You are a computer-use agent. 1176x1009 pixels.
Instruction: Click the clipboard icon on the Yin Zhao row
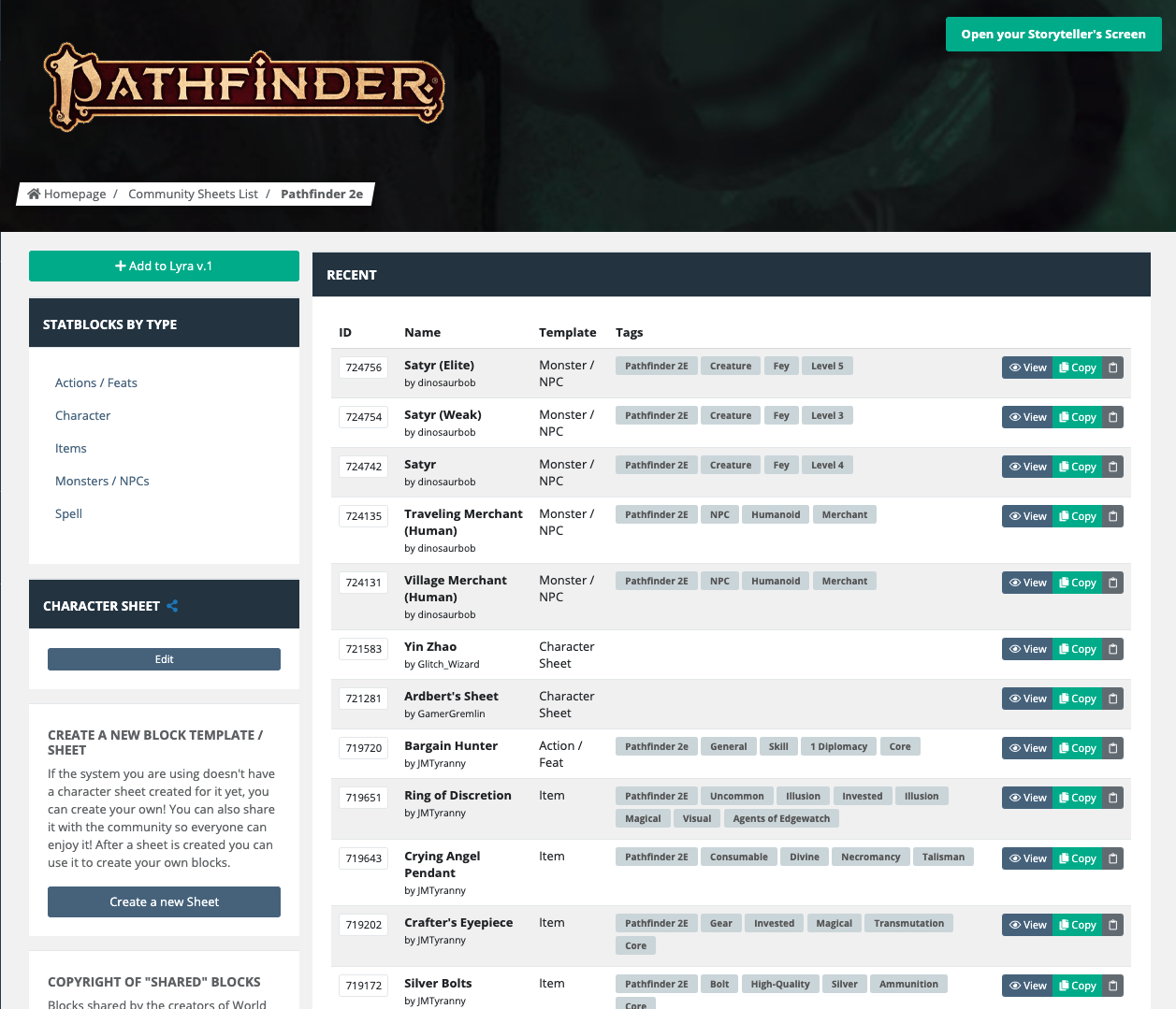[x=1112, y=648]
